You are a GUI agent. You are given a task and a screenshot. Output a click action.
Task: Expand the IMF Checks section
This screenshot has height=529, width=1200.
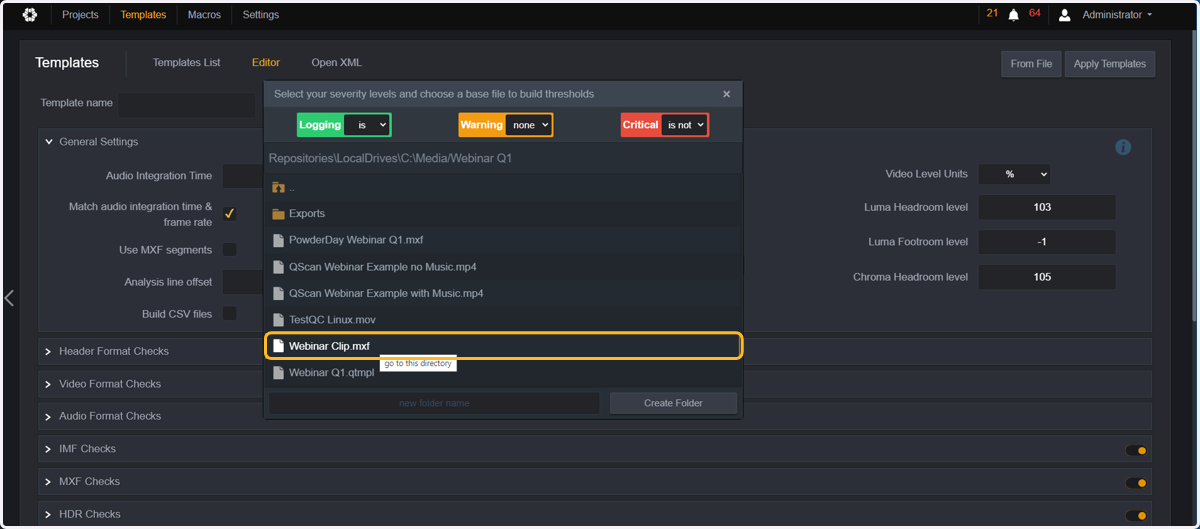point(49,449)
